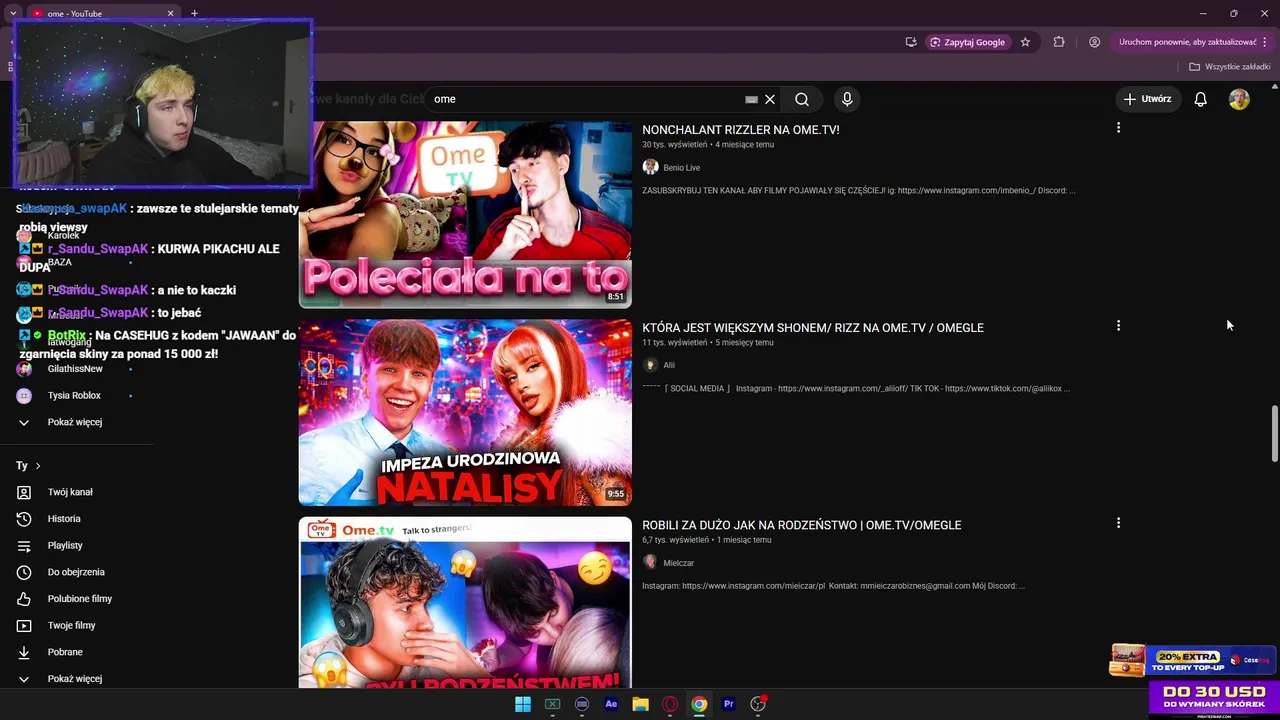
Task: Open tab search dropdown arrow
Action: (x=13, y=13)
